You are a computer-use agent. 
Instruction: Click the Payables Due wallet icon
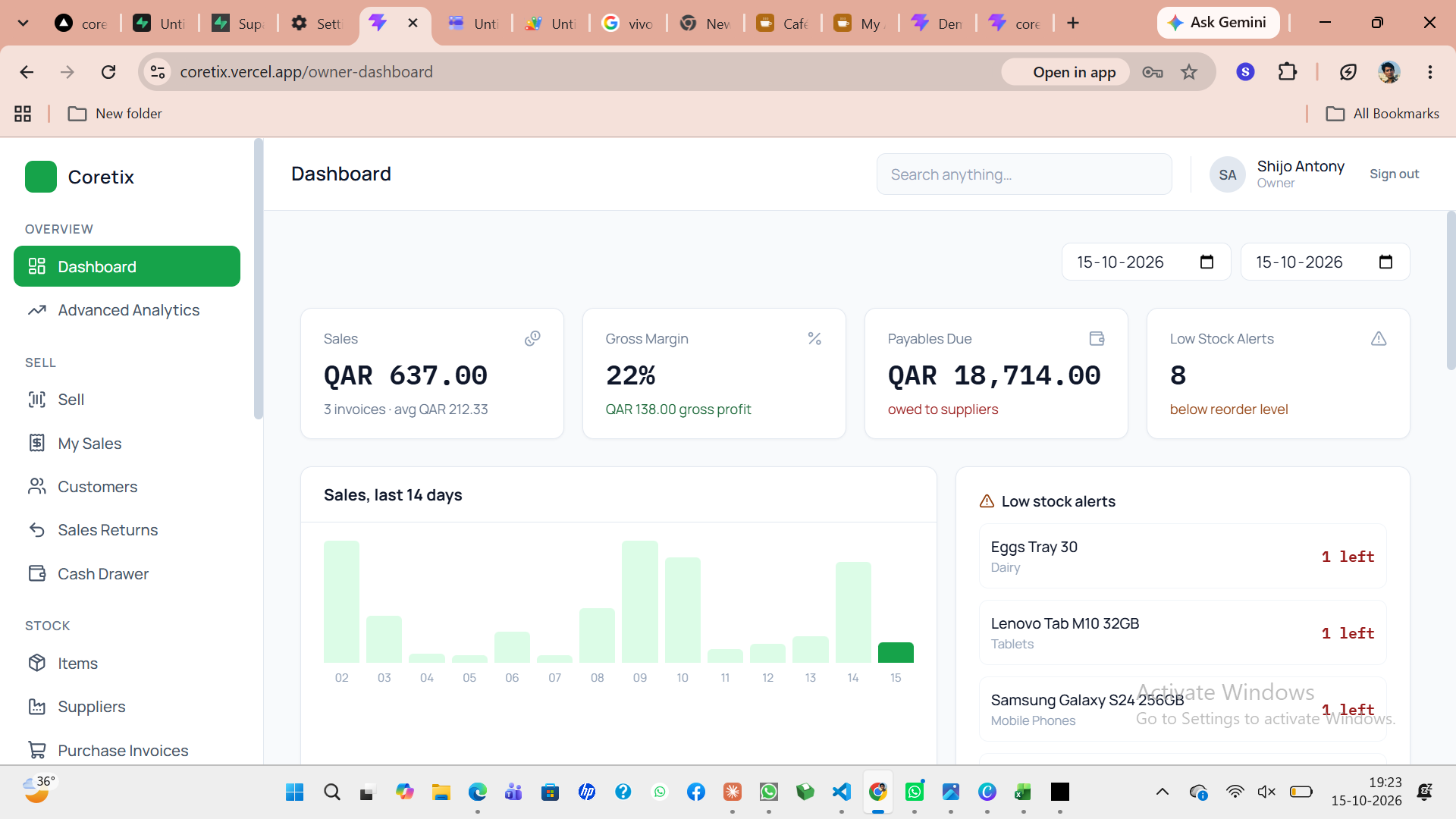[x=1097, y=338]
